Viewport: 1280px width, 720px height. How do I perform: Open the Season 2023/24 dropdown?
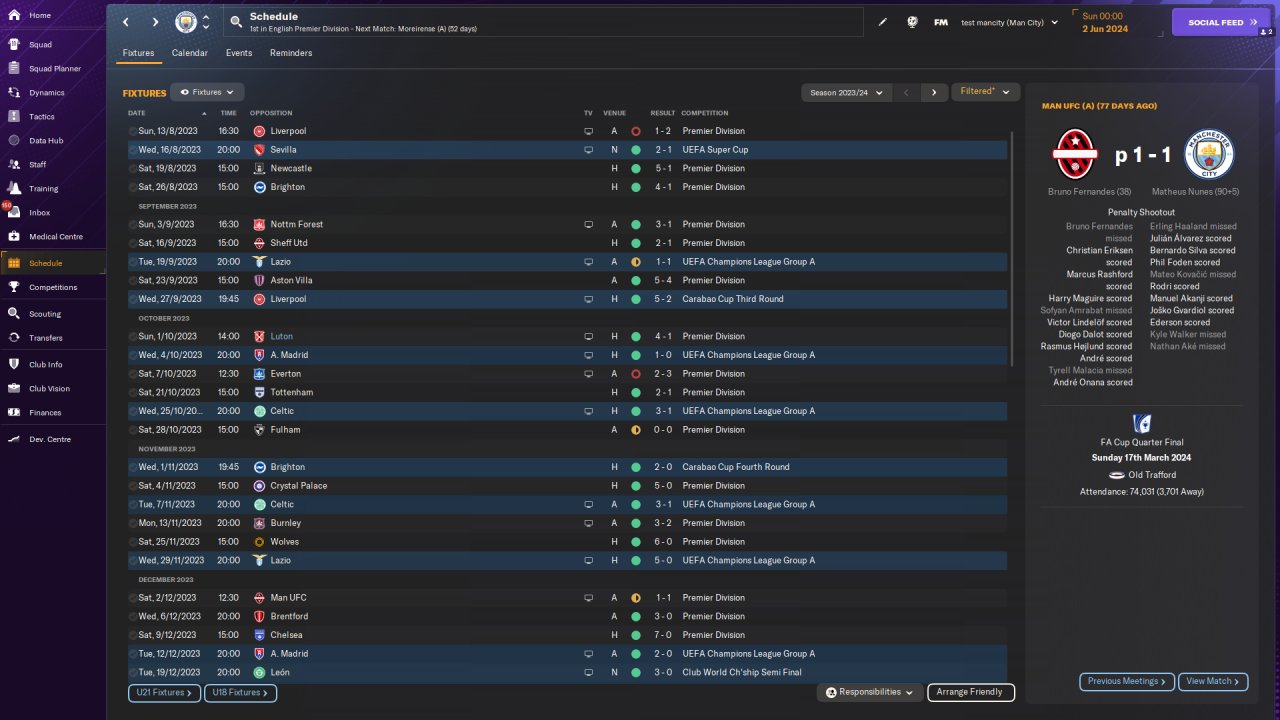846,93
